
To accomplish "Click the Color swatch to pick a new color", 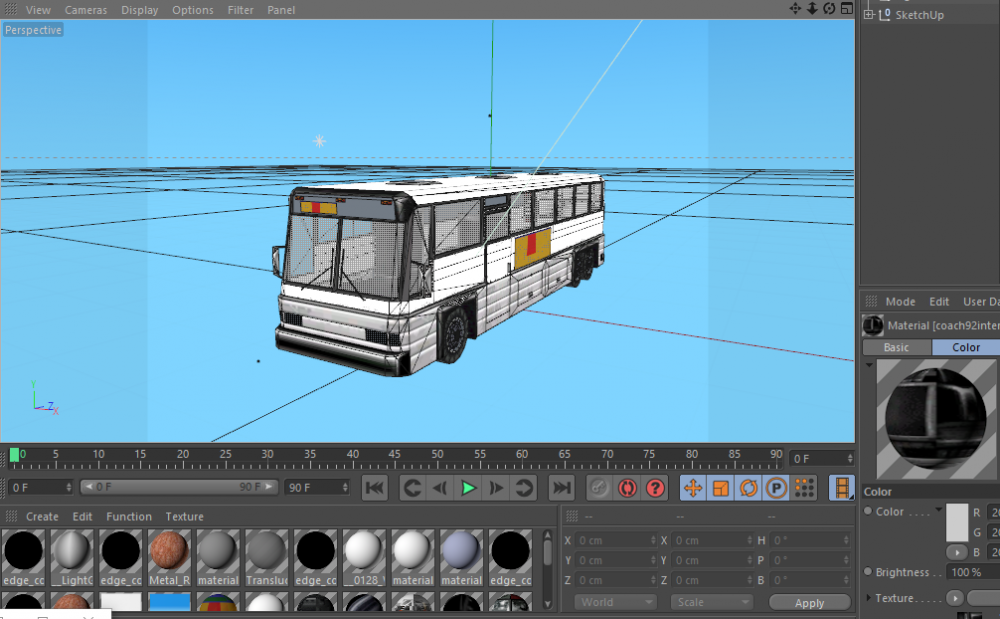I will pos(957,522).
